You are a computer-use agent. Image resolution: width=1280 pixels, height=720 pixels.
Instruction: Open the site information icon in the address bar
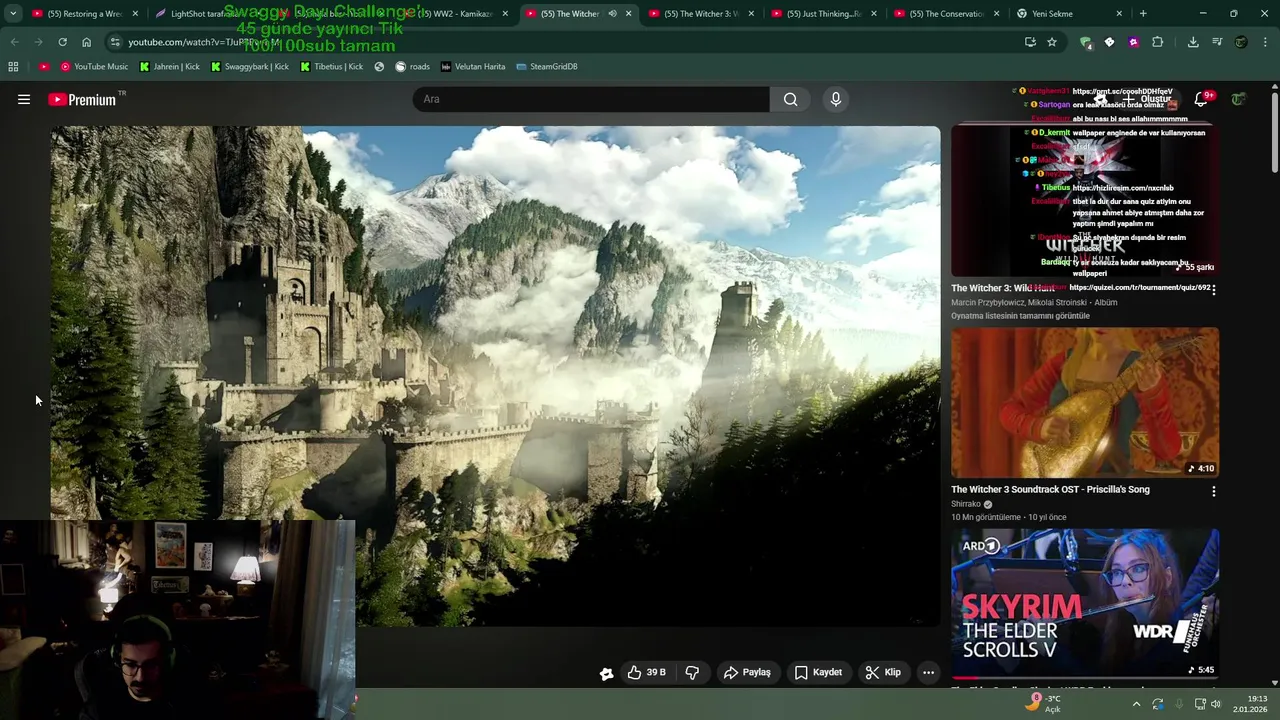coord(115,42)
